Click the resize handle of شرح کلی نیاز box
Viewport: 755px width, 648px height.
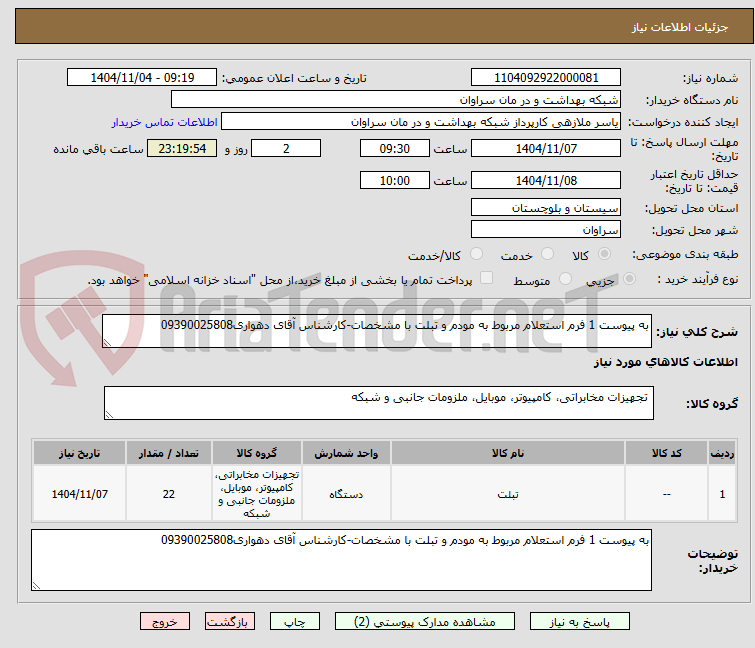click(107, 343)
